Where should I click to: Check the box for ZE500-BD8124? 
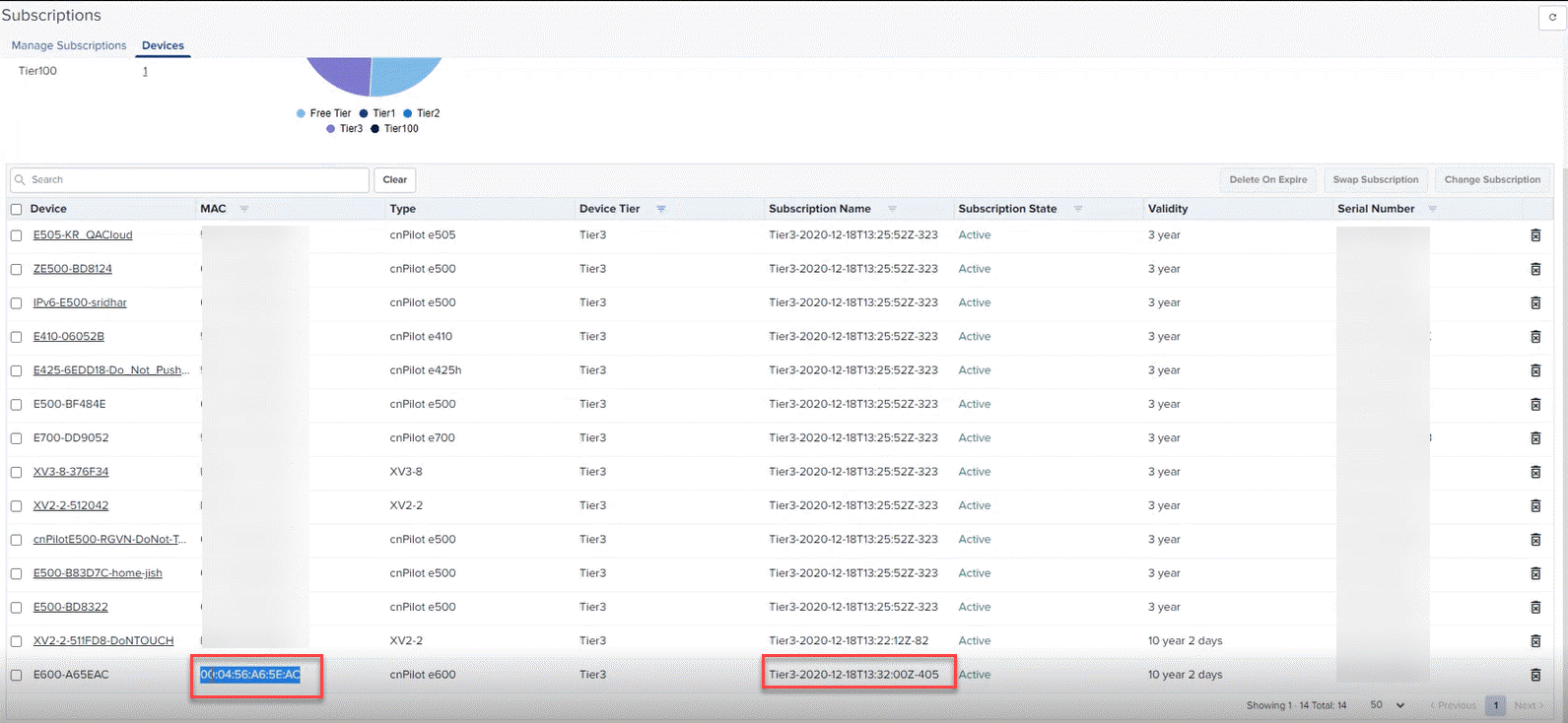click(16, 269)
